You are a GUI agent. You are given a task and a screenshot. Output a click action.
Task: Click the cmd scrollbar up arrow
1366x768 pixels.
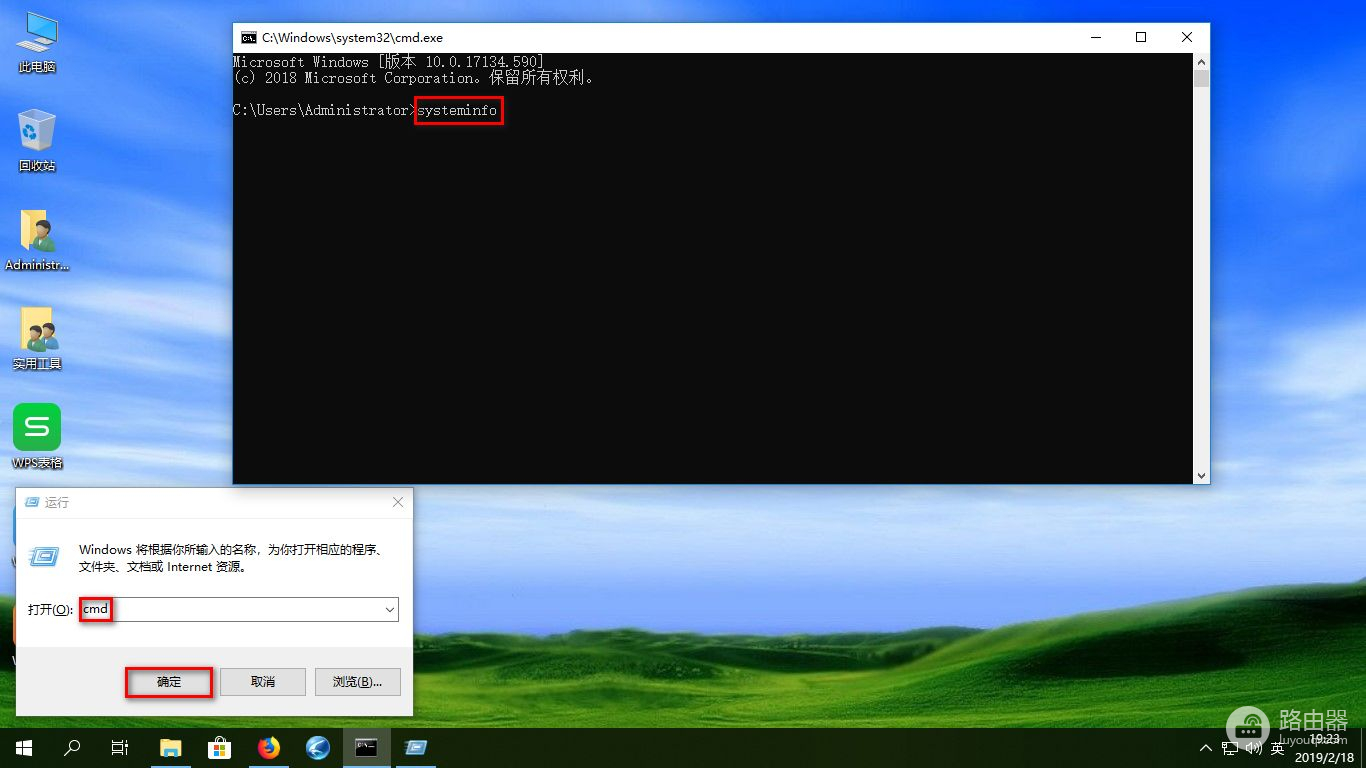1201,61
